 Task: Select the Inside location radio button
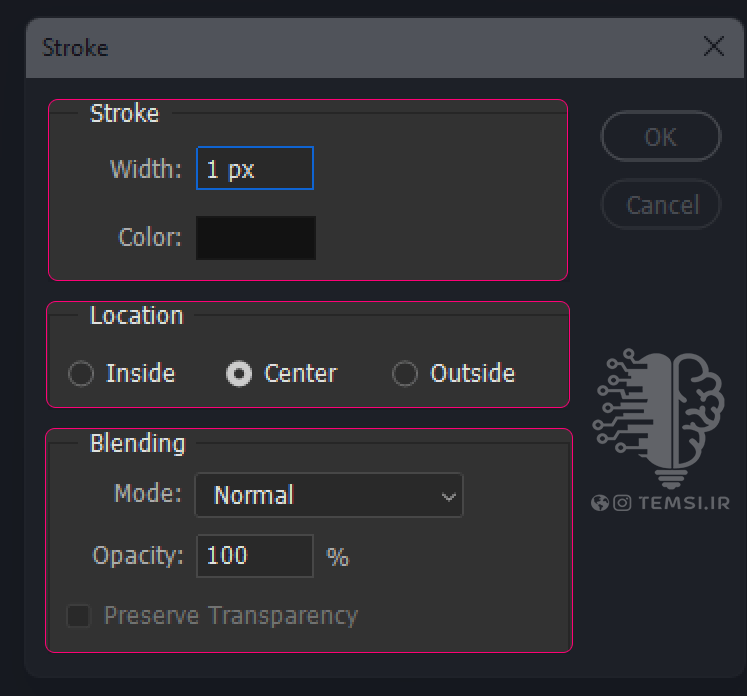pos(81,373)
